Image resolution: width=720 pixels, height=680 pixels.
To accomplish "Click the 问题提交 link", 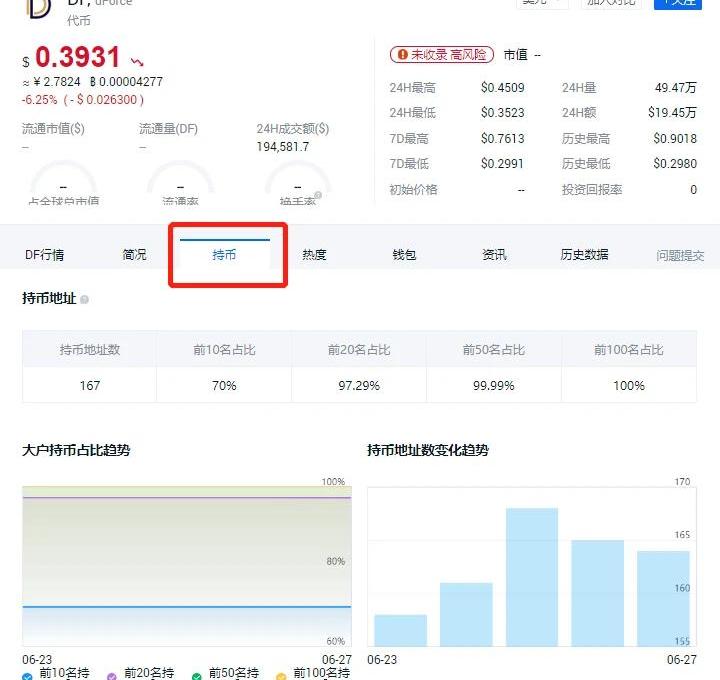I will [680, 256].
